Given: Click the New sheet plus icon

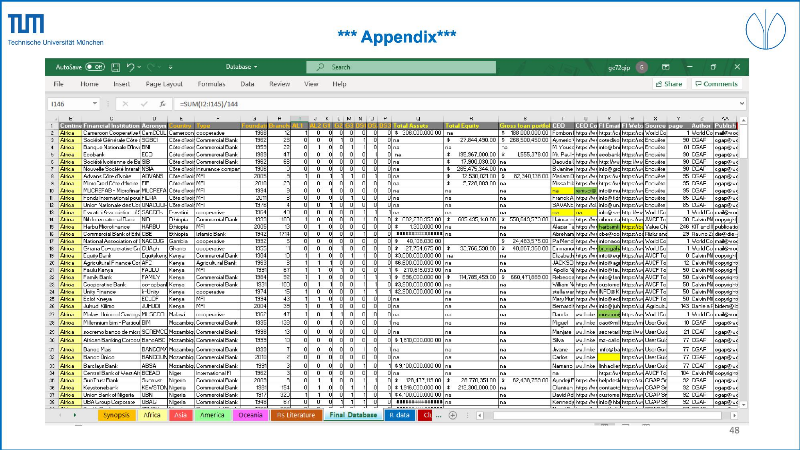Looking at the screenshot, I should [453, 415].
